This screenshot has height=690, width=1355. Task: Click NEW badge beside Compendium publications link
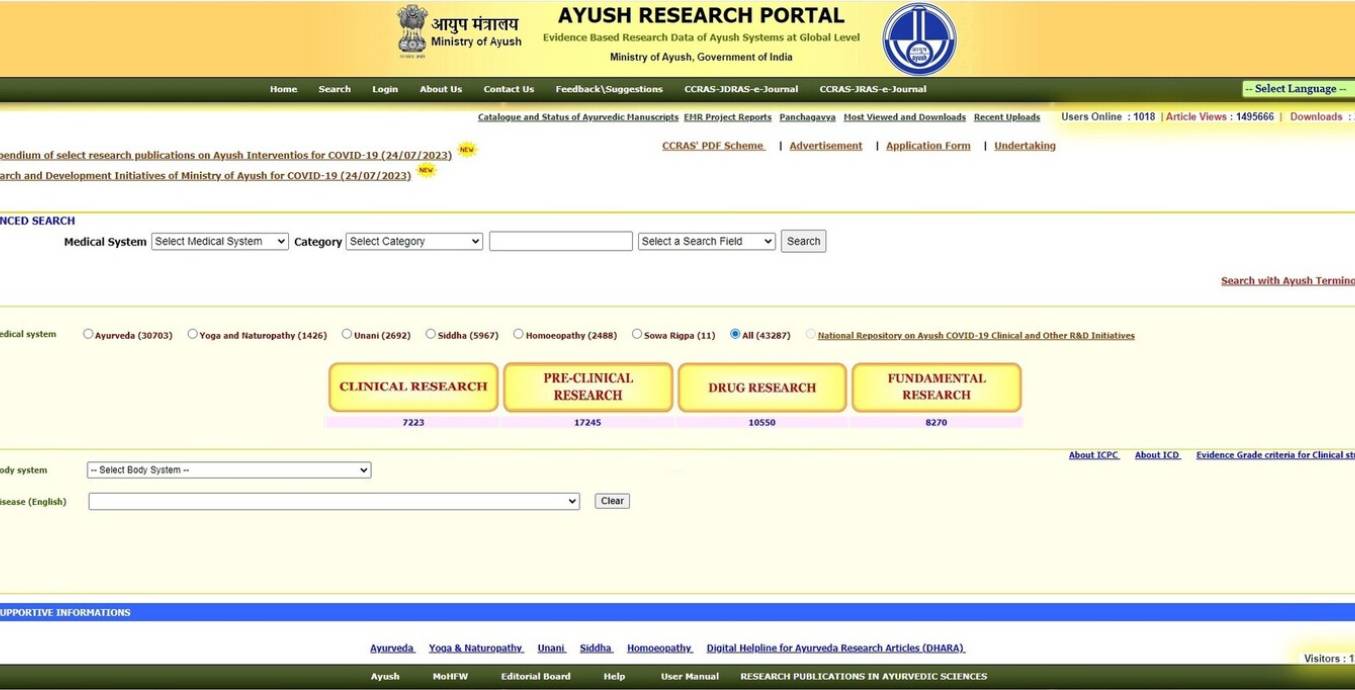click(467, 150)
